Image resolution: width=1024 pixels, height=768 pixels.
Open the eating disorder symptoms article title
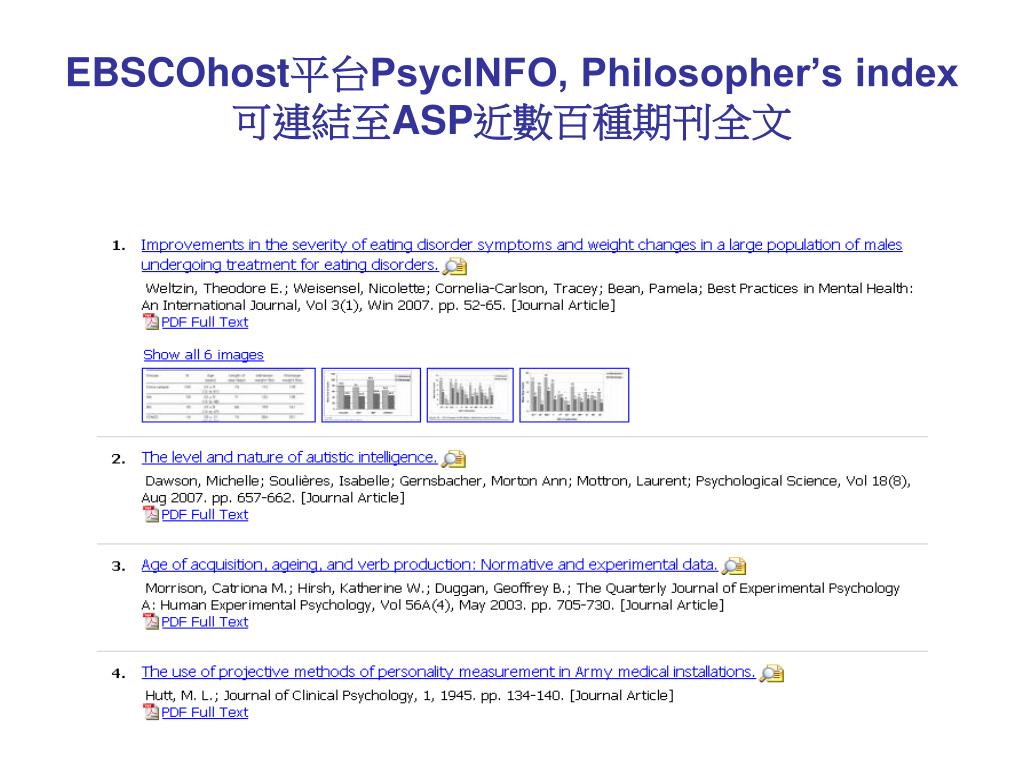521,255
